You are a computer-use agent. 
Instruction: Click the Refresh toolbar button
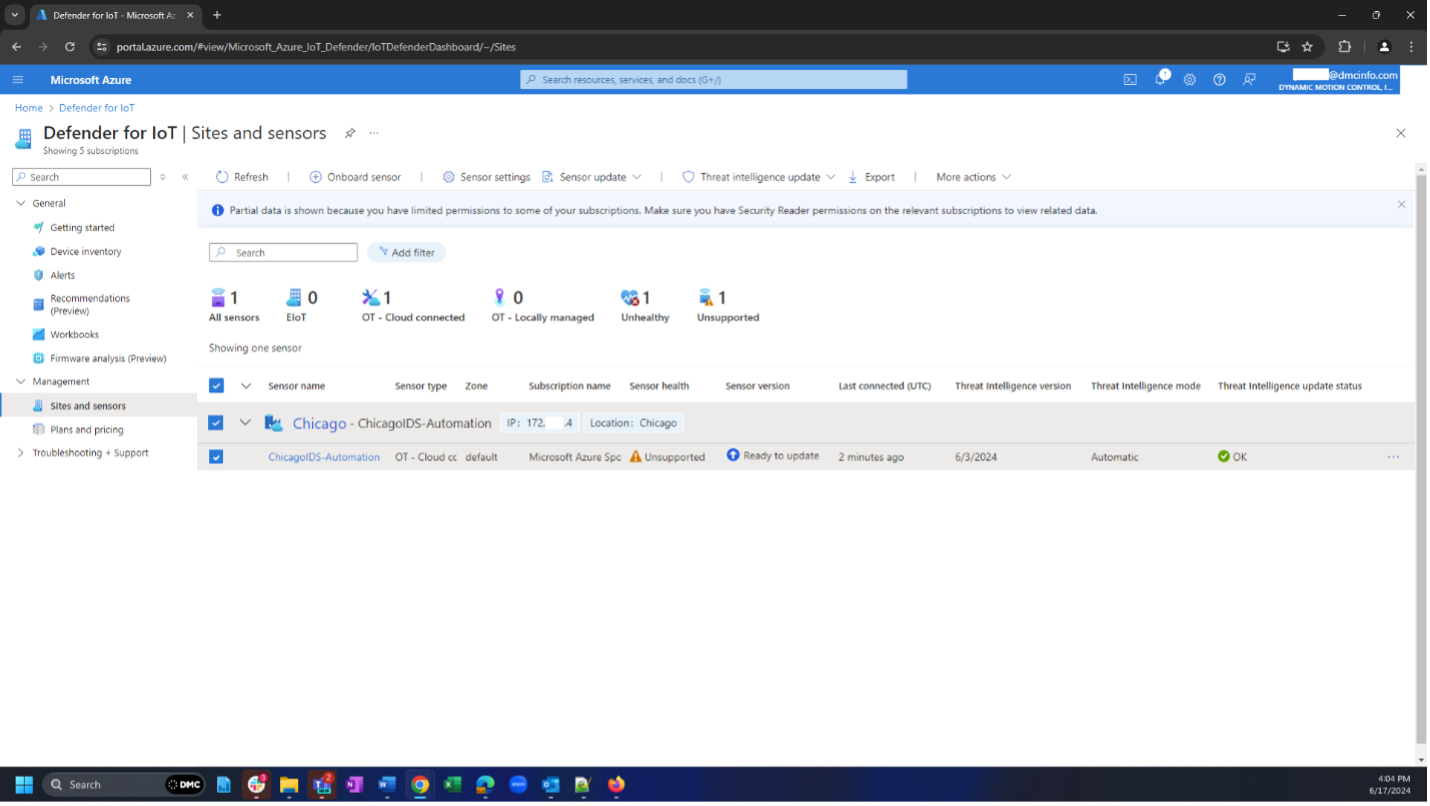(242, 177)
